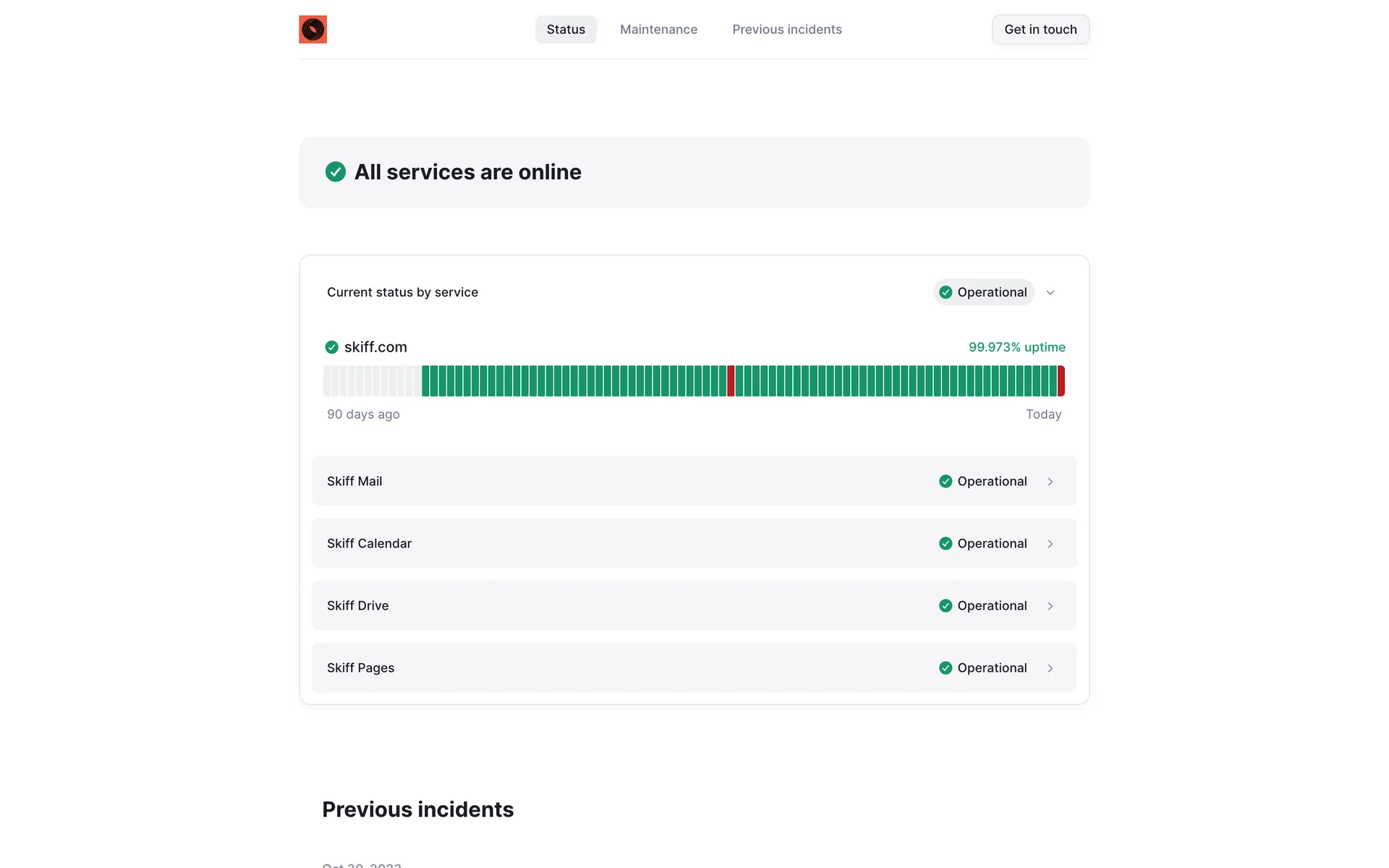
Task: Expand the Skiff Pages row arrow
Action: (1050, 668)
